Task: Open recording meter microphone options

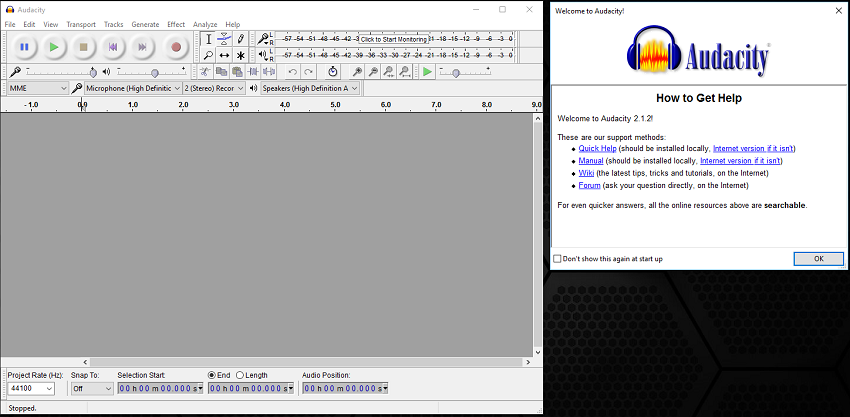Action: coord(263,39)
